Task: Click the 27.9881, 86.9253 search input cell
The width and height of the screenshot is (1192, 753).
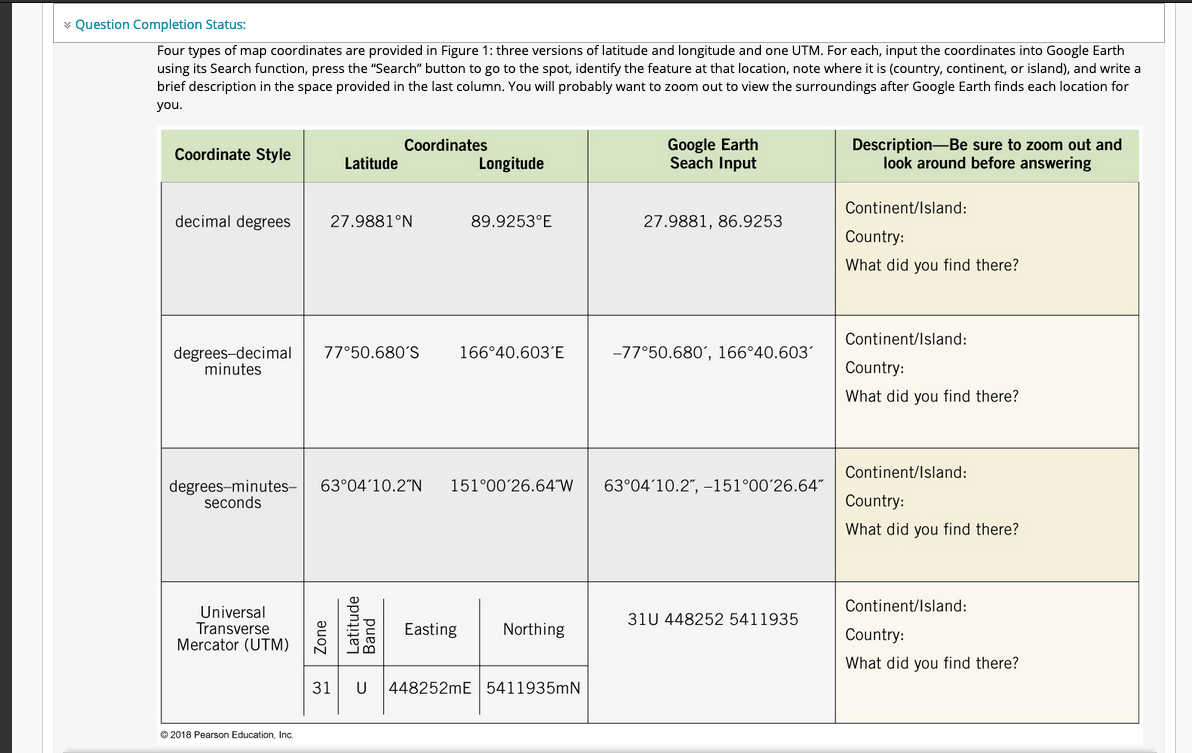Action: [x=712, y=222]
